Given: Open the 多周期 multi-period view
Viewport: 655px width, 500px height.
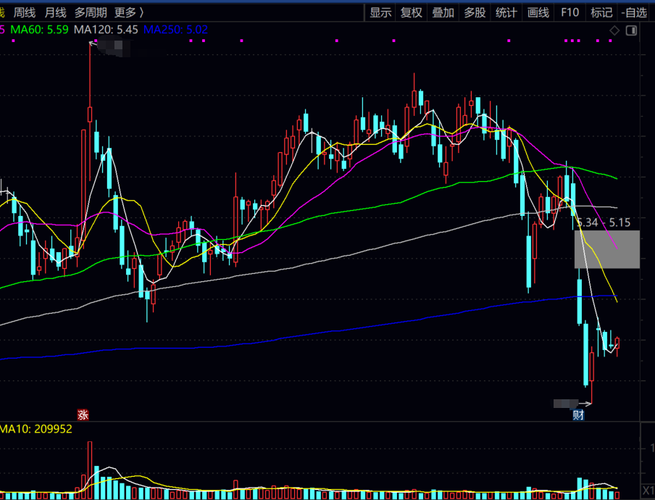Looking at the screenshot, I should [x=91, y=13].
